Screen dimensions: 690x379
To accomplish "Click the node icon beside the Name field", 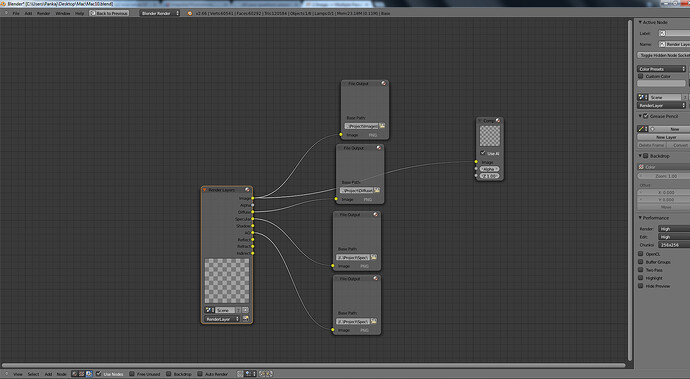I will [x=662, y=44].
